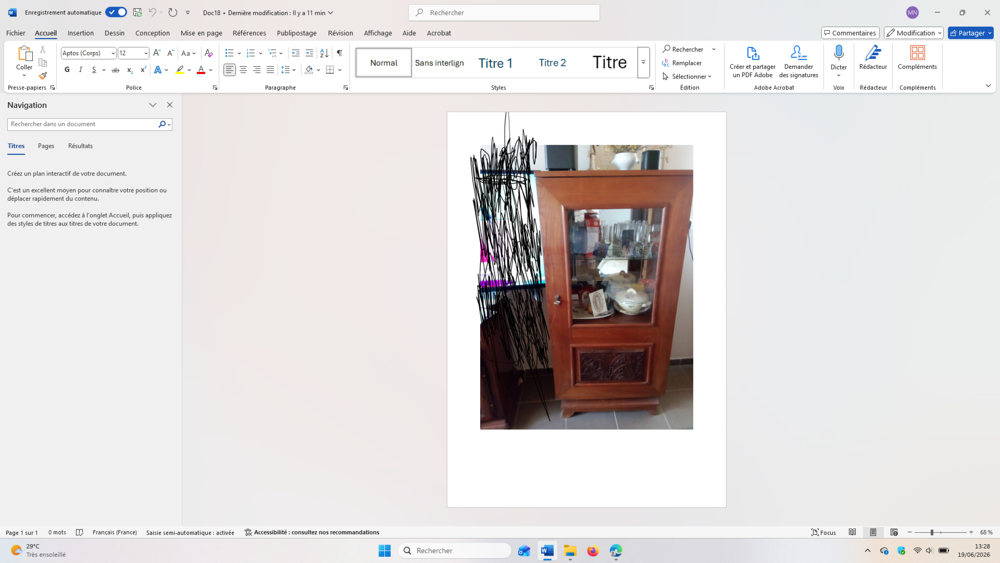Switch to the Insertion tab
Image resolution: width=1000 pixels, height=563 pixels.
coord(80,33)
